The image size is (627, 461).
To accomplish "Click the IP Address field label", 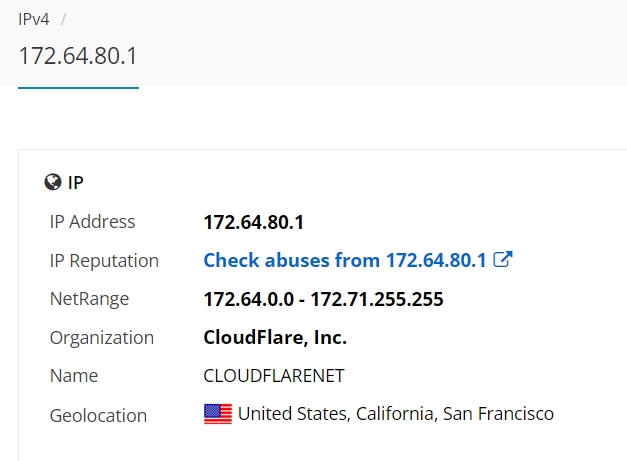I will point(92,222).
